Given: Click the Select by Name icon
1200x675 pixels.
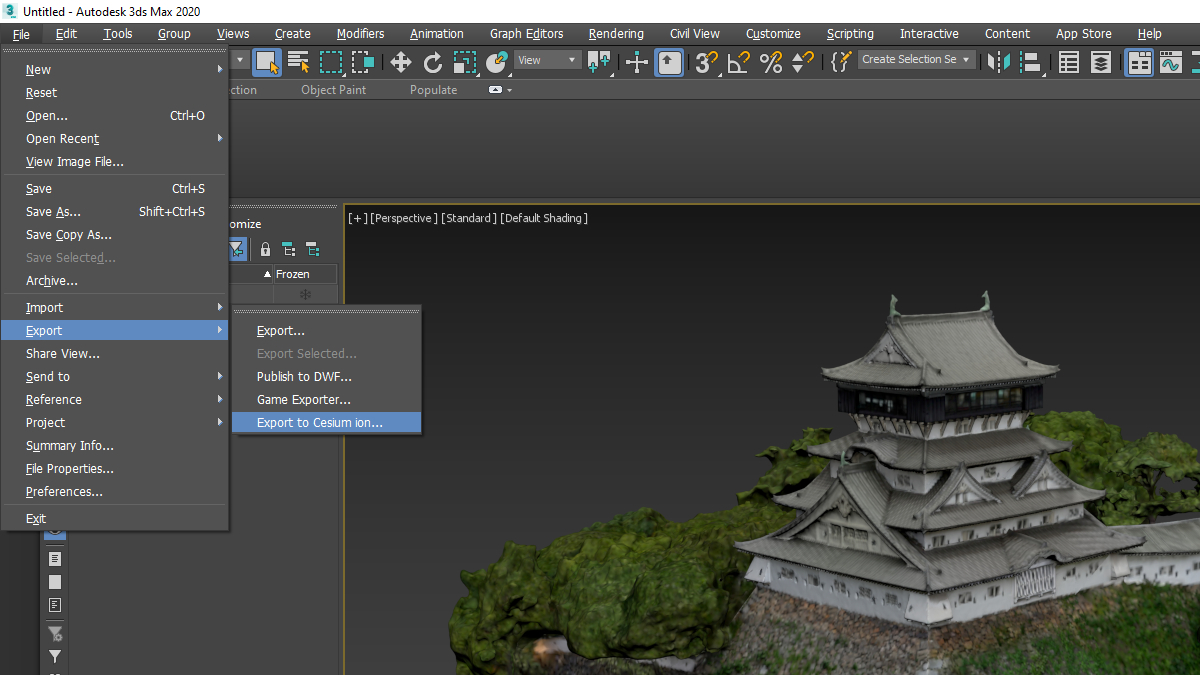Looking at the screenshot, I should 298,63.
